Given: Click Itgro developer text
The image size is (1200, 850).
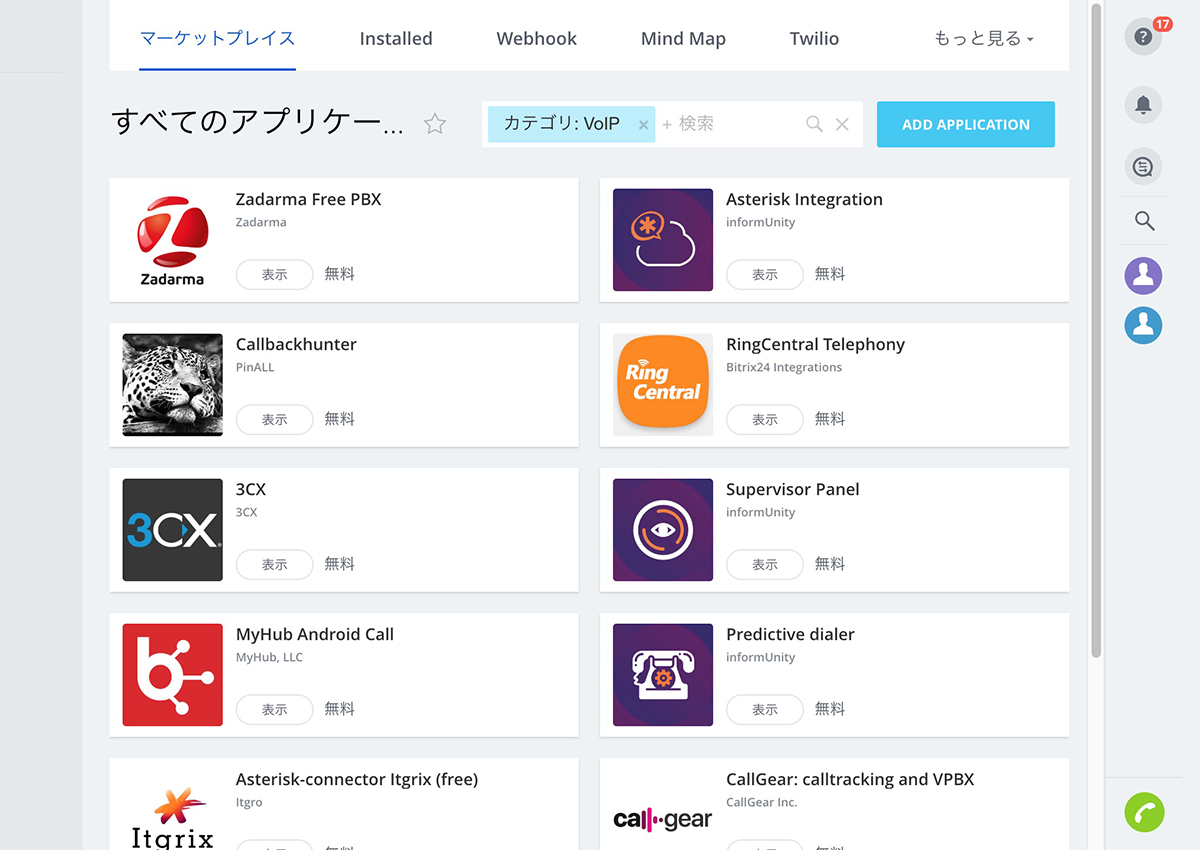Looking at the screenshot, I should [x=249, y=802].
